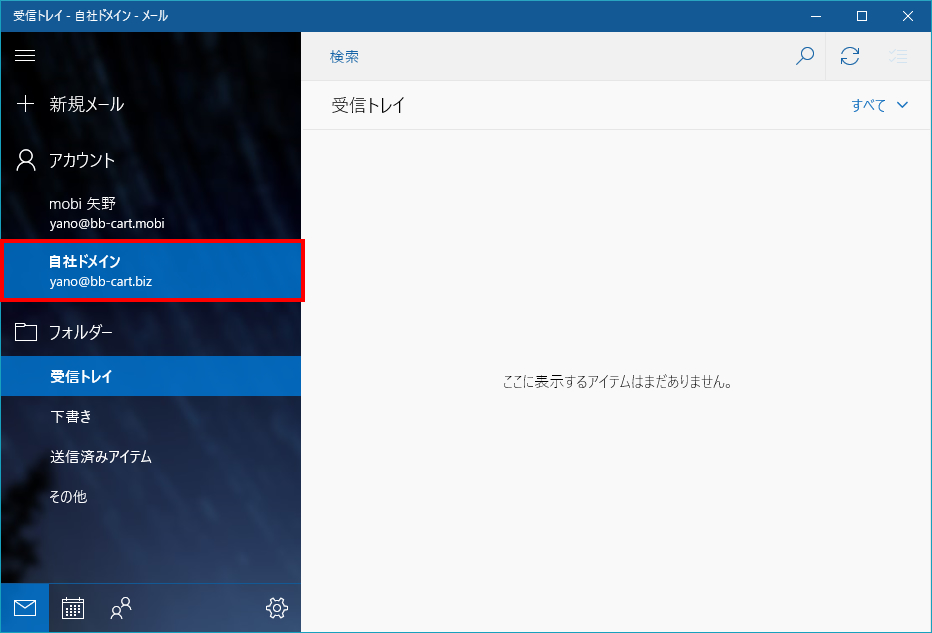Click the Folders folder icon
This screenshot has width=932, height=633.
(x=25, y=331)
